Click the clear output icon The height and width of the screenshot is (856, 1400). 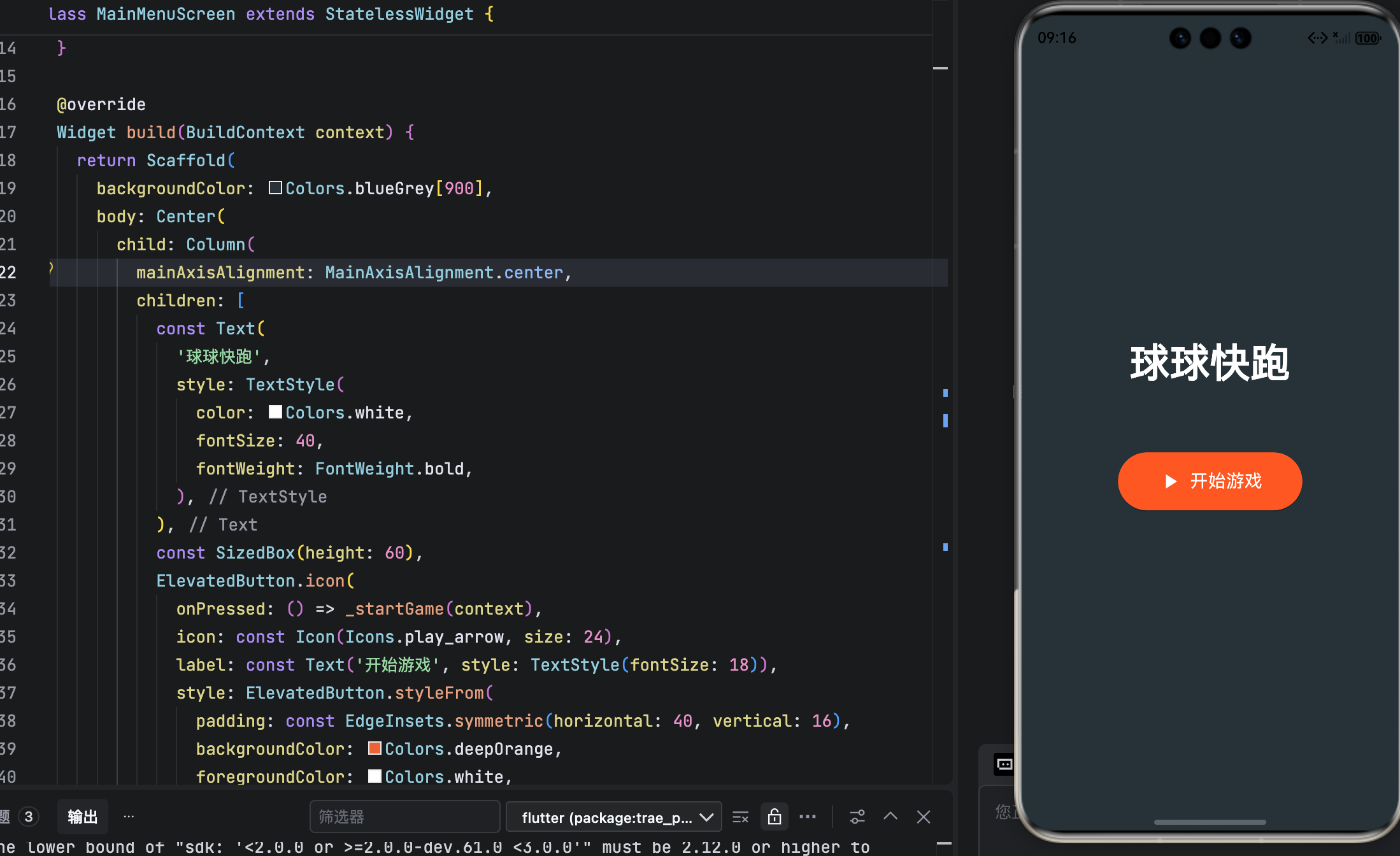pyautogui.click(x=740, y=817)
